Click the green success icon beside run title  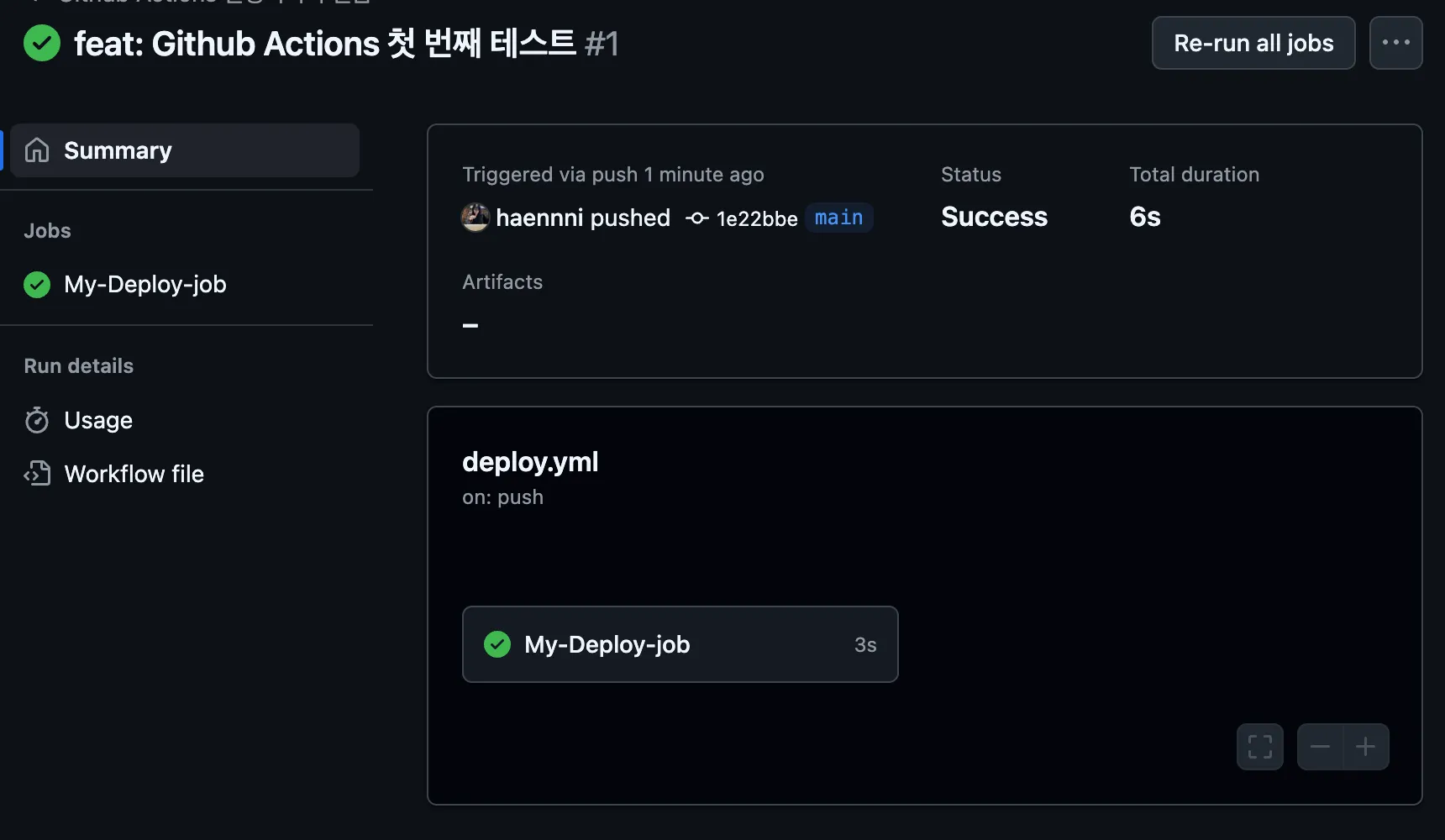42,43
